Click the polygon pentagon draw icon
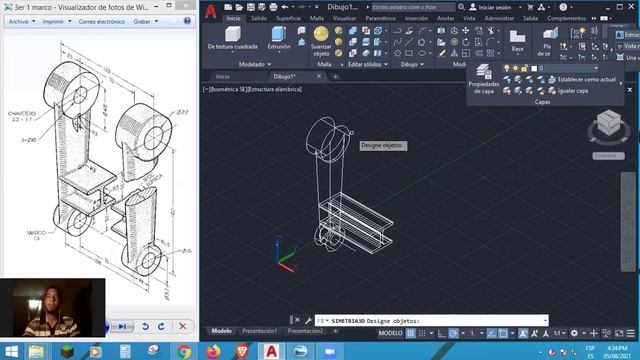The width and height of the screenshot is (640, 360). [397, 53]
